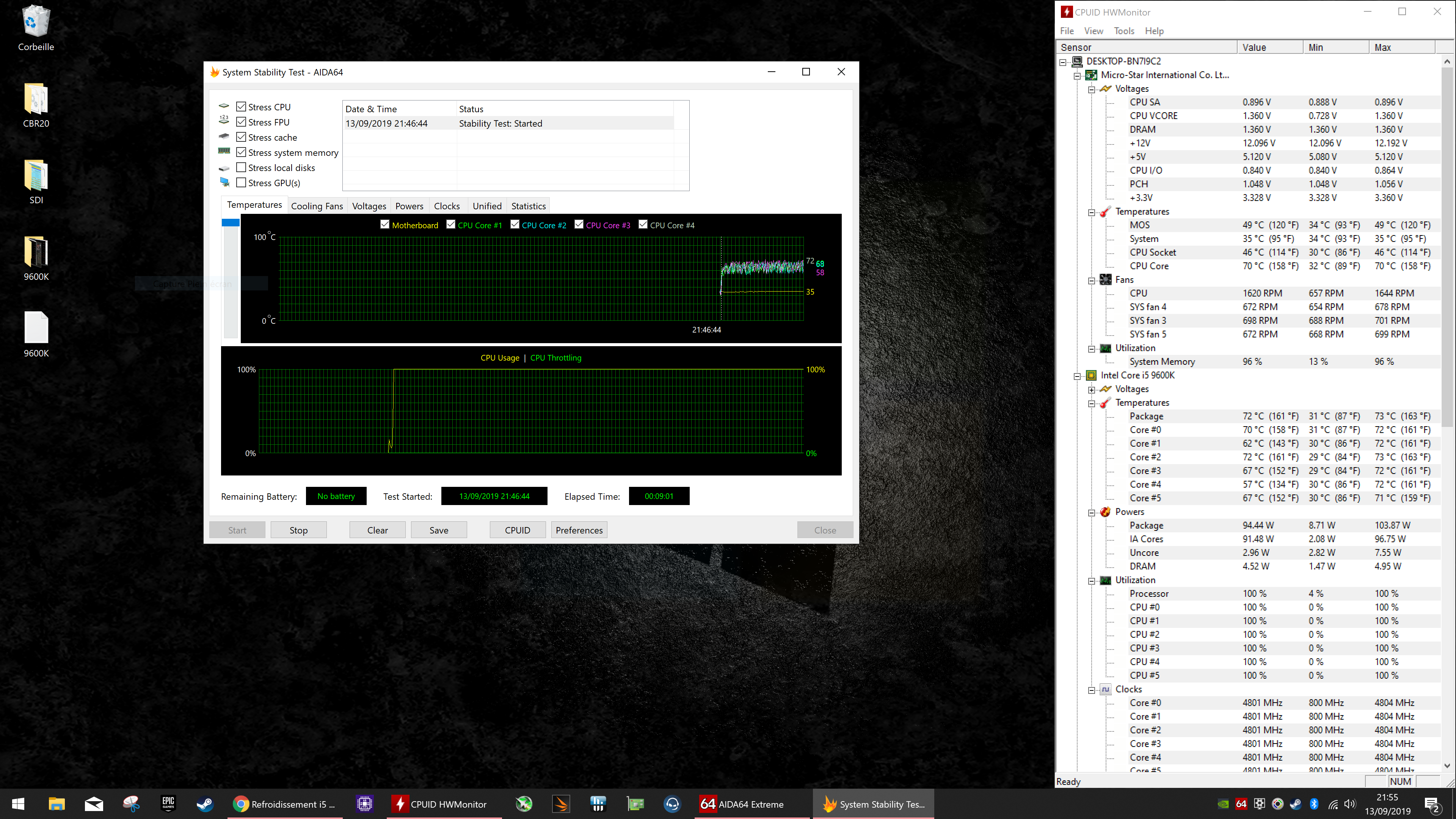Click the Bluetooth tray icon
Image resolution: width=1456 pixels, height=819 pixels.
1314,804
